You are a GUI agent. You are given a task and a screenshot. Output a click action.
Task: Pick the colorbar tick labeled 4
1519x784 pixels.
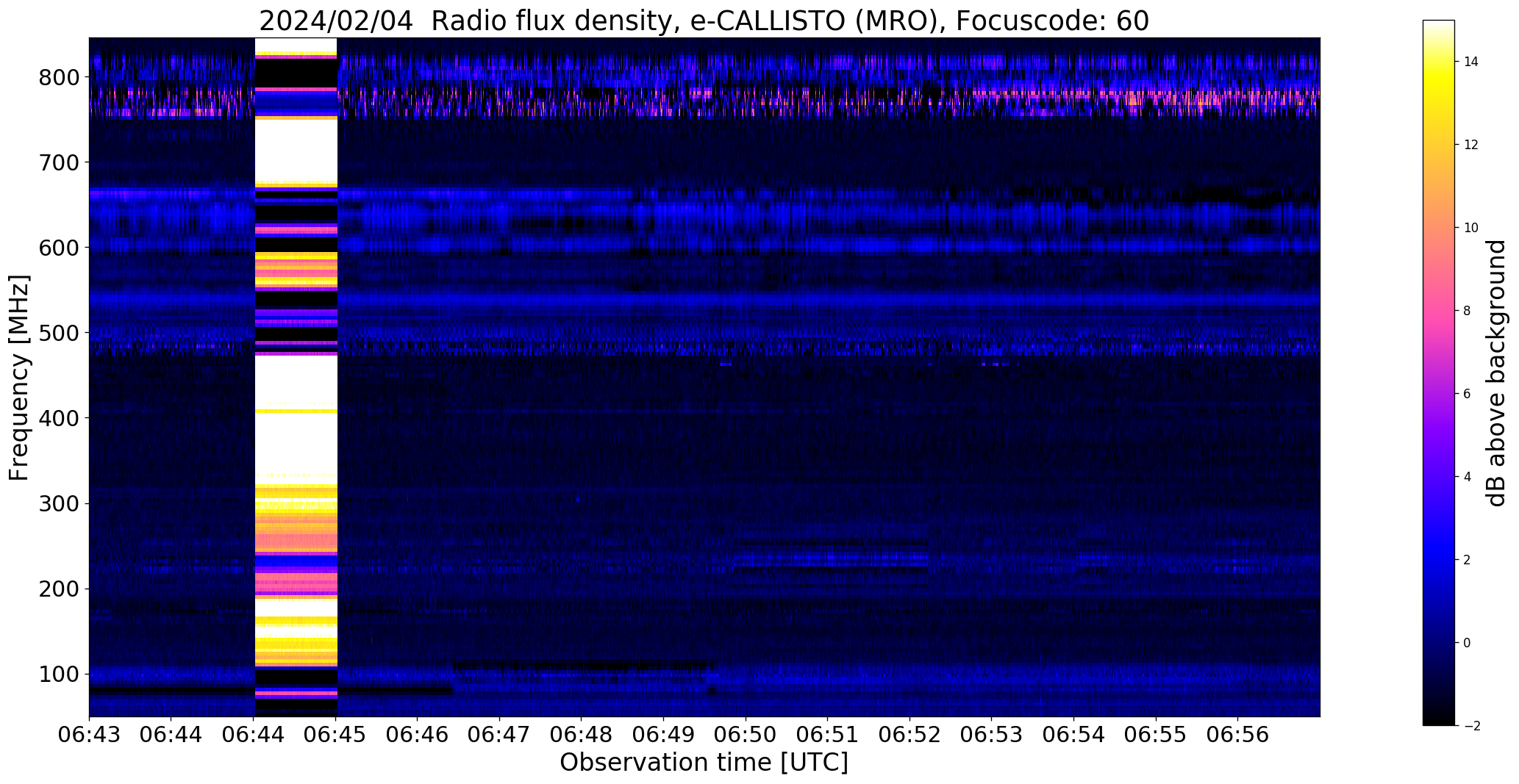coord(1468,477)
